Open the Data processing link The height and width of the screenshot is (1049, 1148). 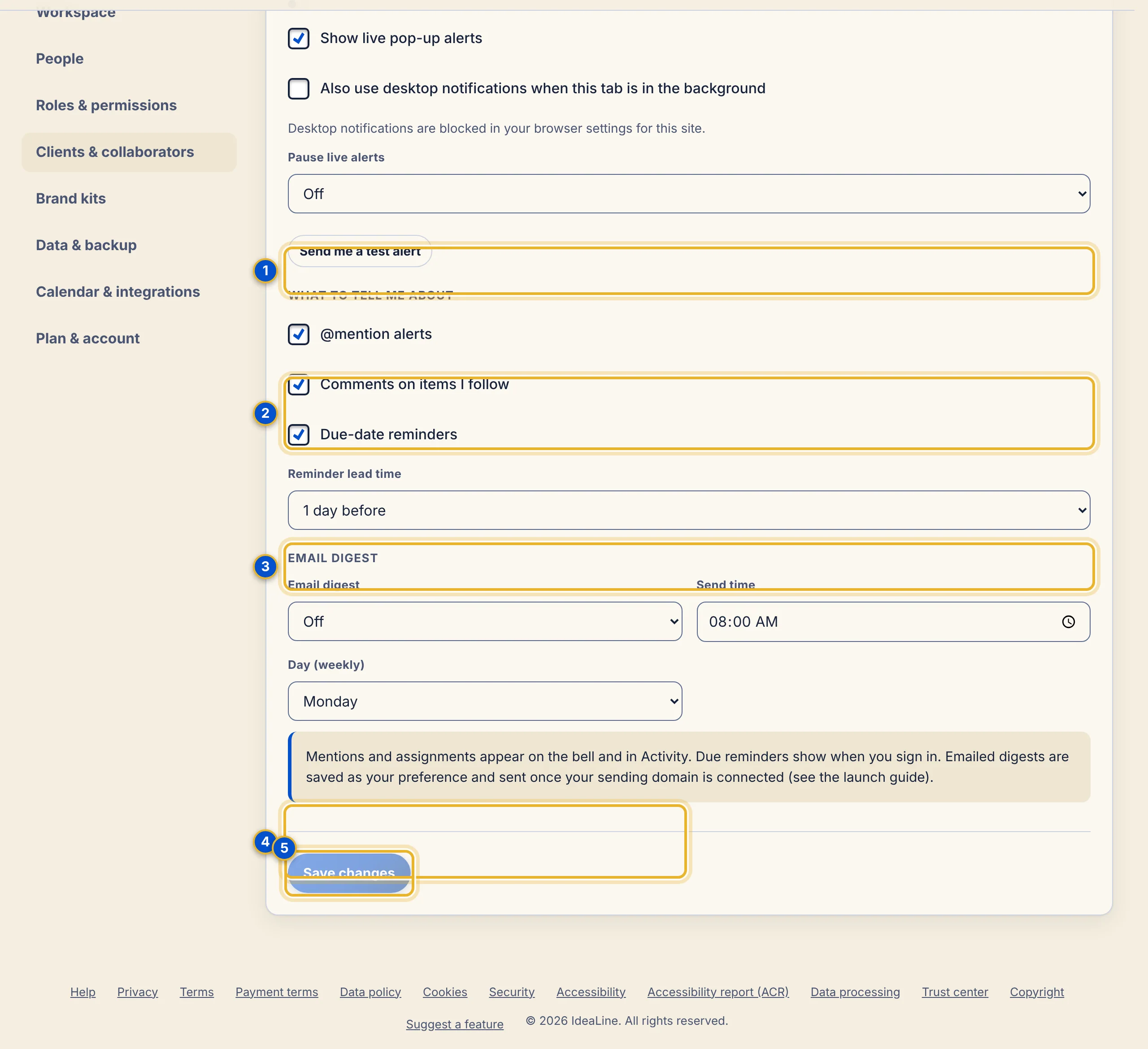(855, 992)
